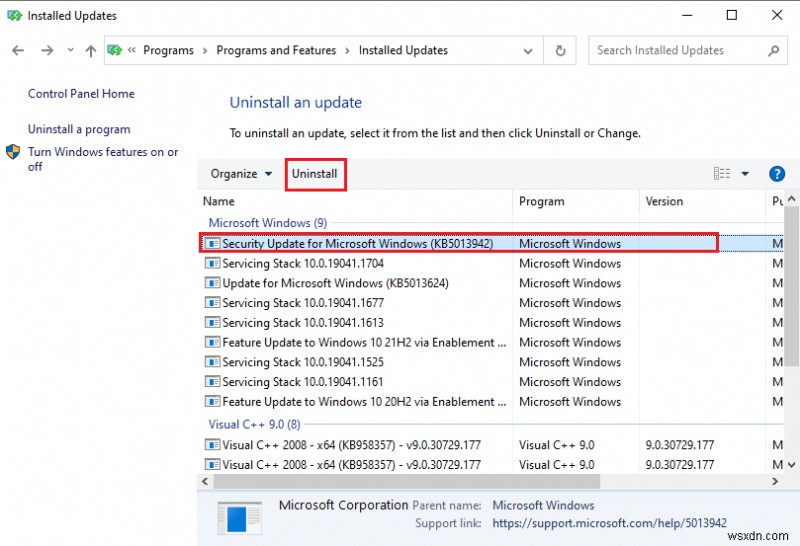Viewport: 800px width, 546px height.
Task: Minimize the Installed Updates window
Action: pos(687,15)
